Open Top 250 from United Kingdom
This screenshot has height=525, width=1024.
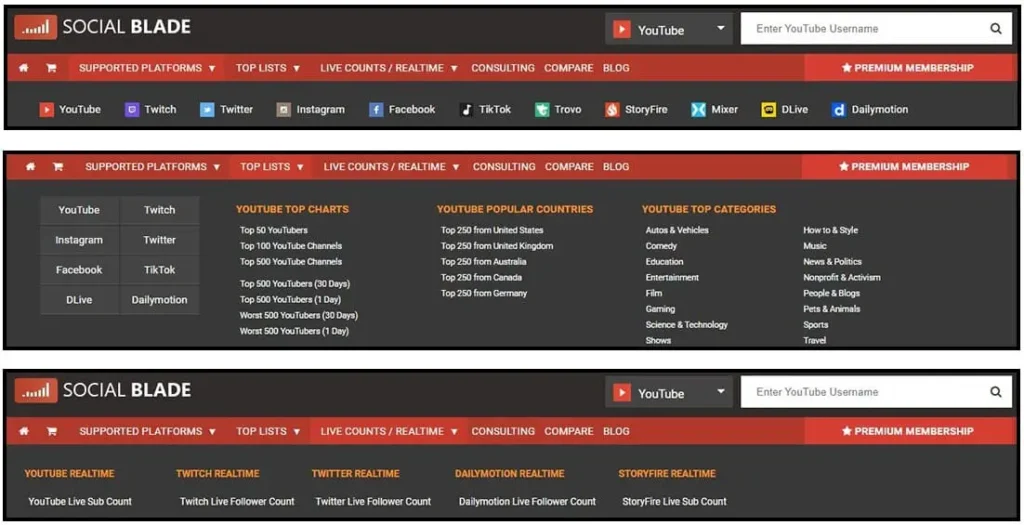click(497, 246)
